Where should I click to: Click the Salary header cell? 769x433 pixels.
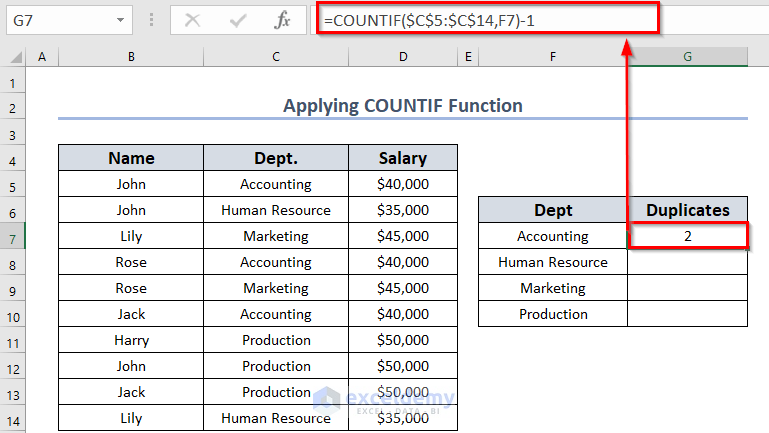pyautogui.click(x=403, y=158)
